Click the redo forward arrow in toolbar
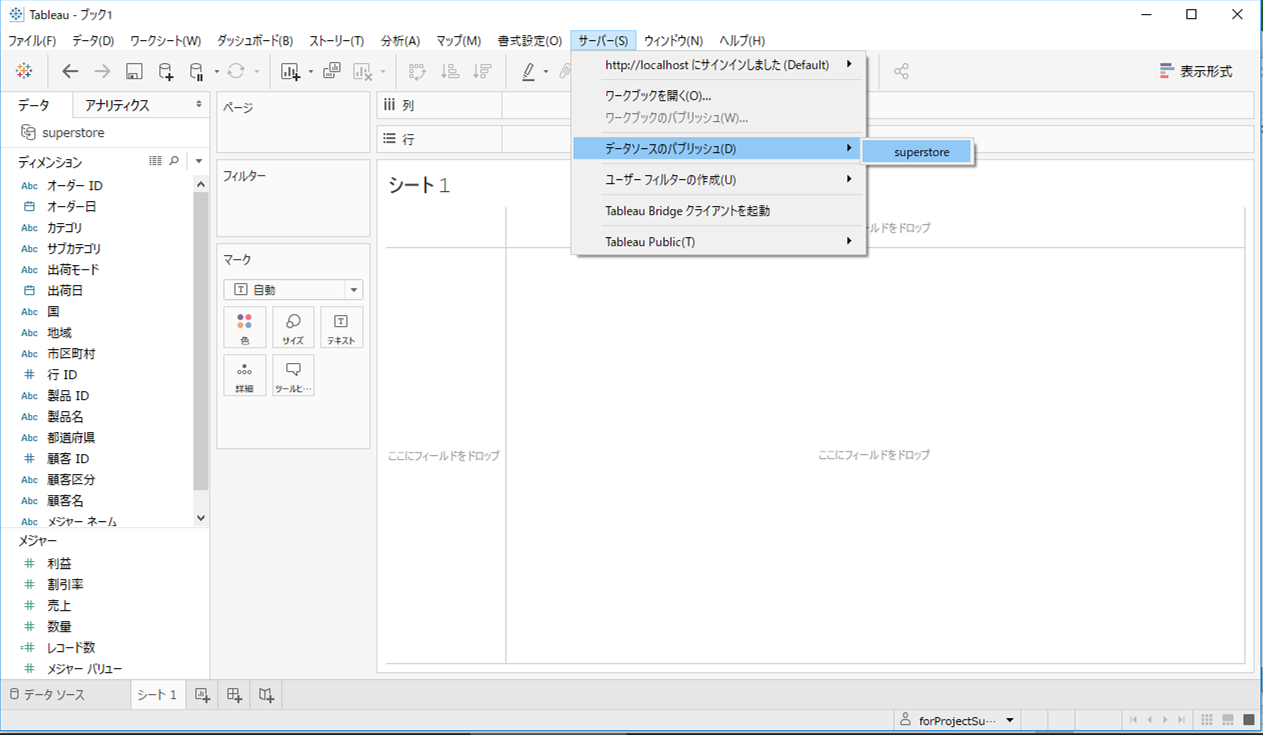1263x735 pixels. coord(102,71)
